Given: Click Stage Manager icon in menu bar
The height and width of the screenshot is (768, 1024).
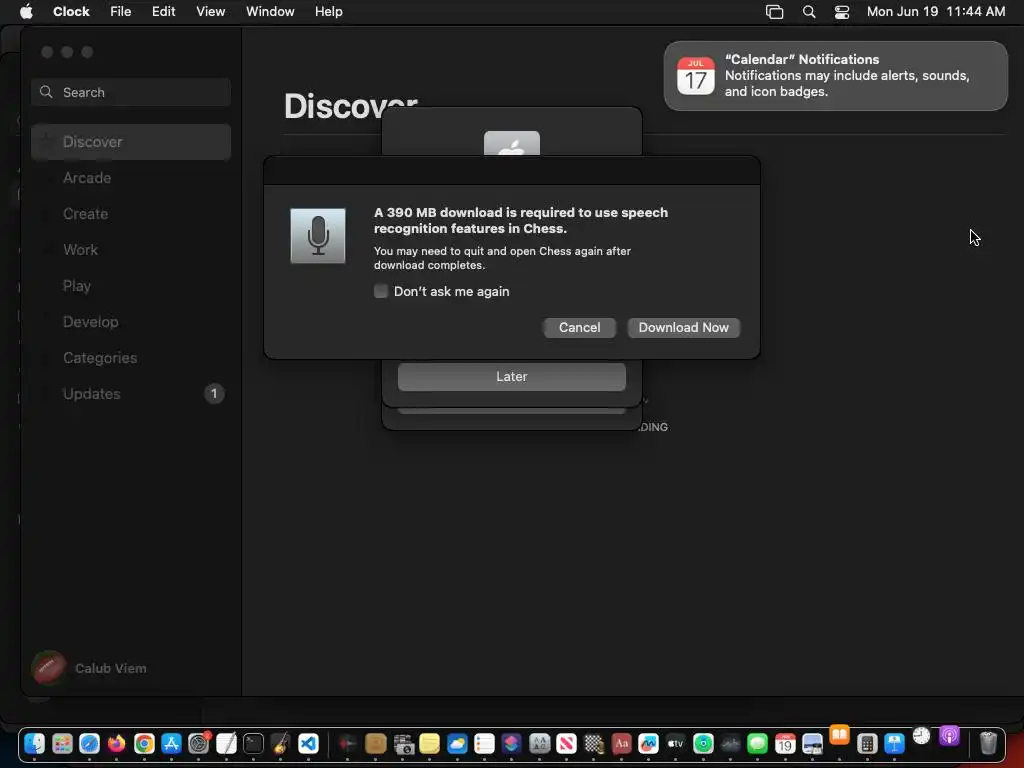Looking at the screenshot, I should click(x=775, y=12).
